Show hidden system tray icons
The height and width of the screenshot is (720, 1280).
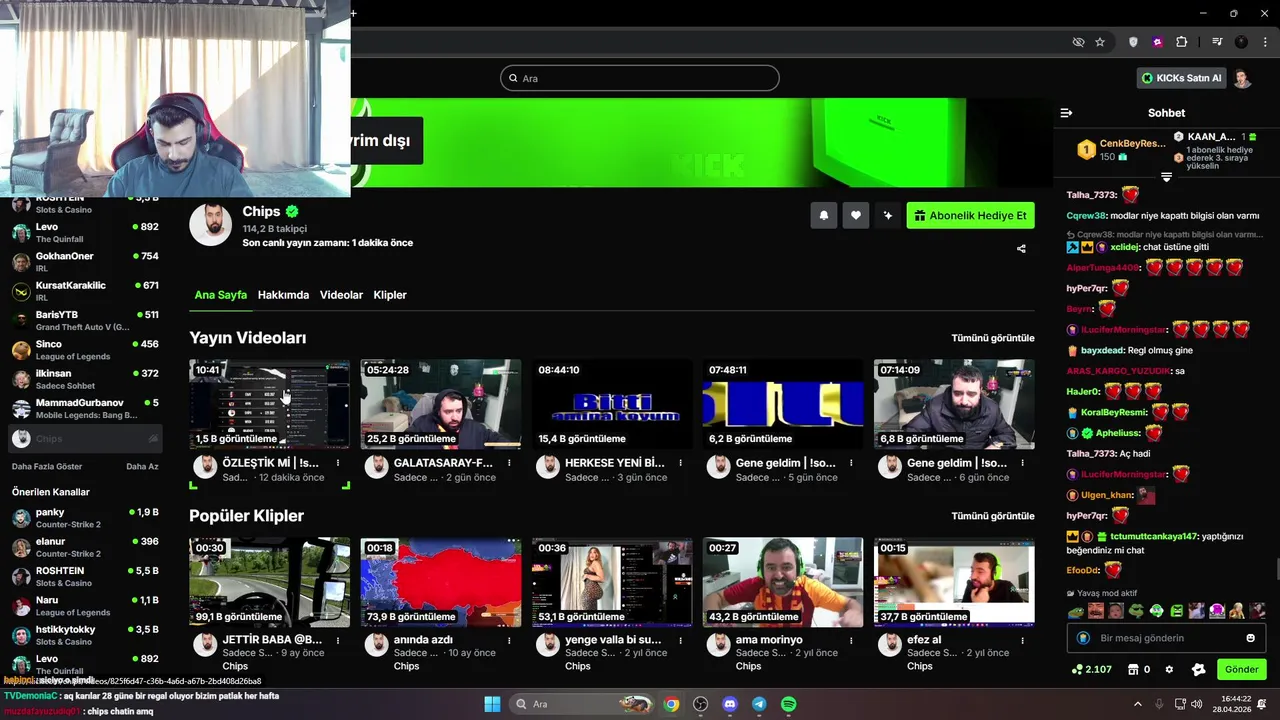tap(1137, 704)
